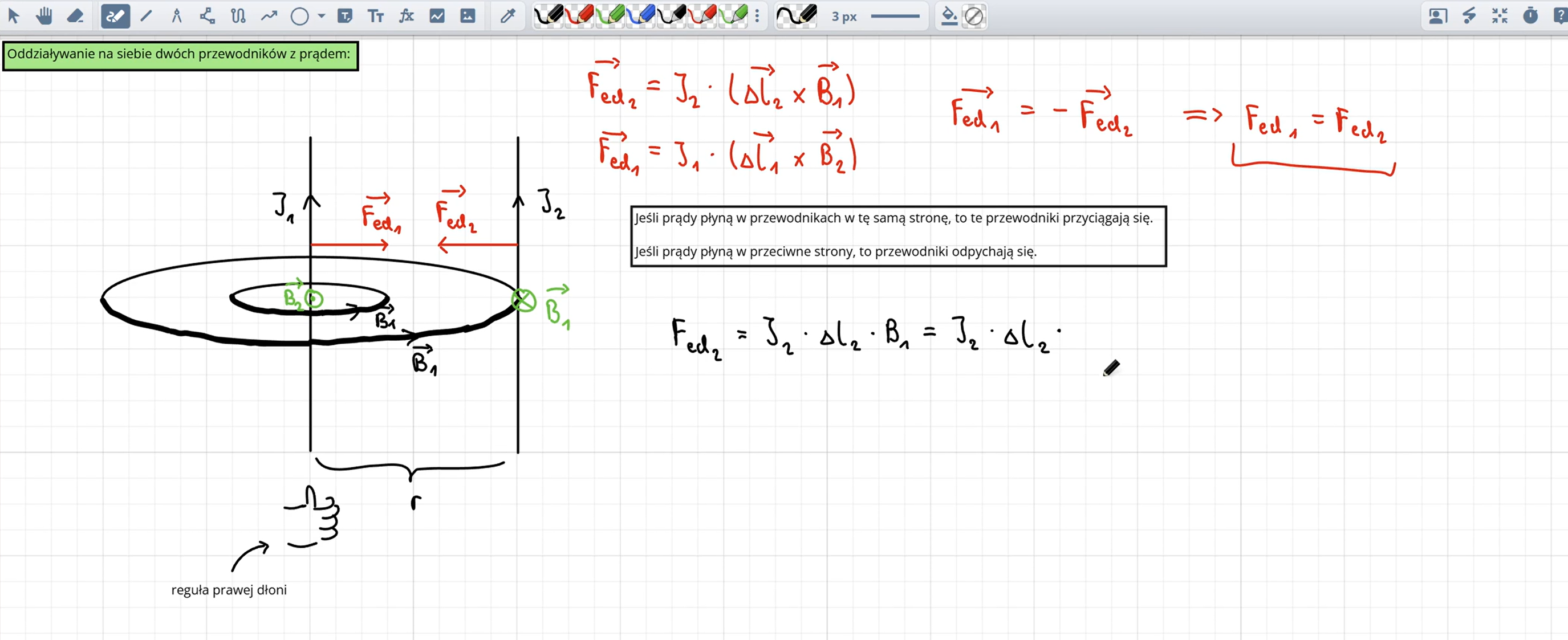The image size is (1568, 640).
Task: Select the straight line tool
Action: click(x=146, y=16)
